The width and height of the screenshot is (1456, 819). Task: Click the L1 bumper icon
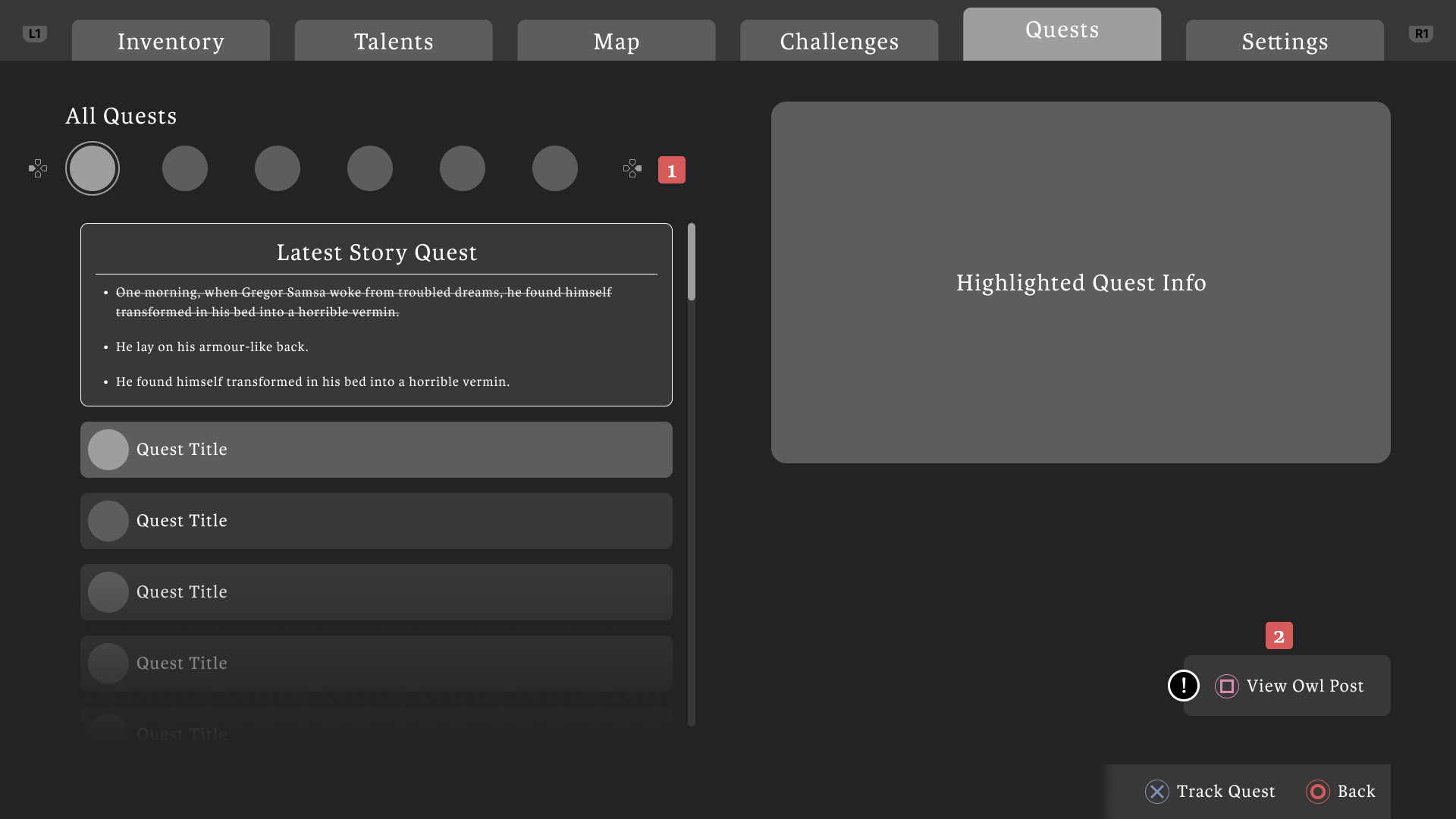(34, 33)
